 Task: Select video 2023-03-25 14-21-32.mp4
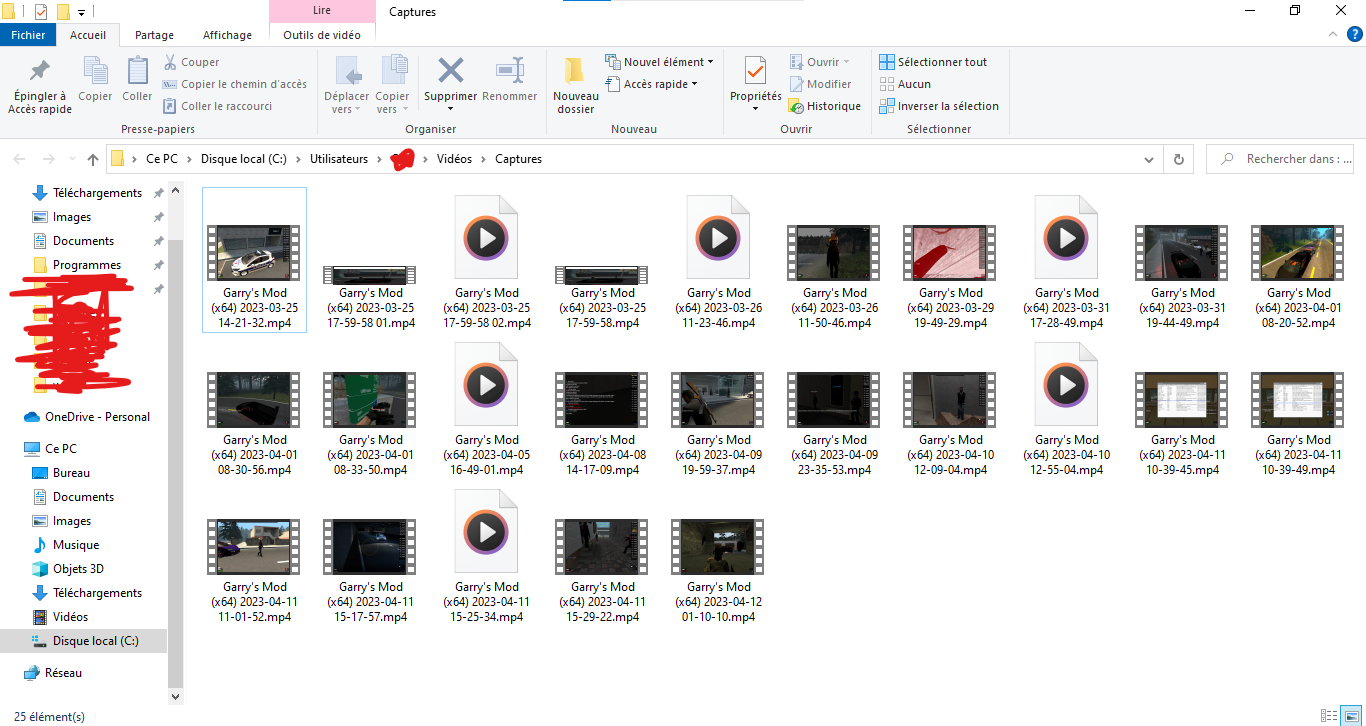coord(255,260)
